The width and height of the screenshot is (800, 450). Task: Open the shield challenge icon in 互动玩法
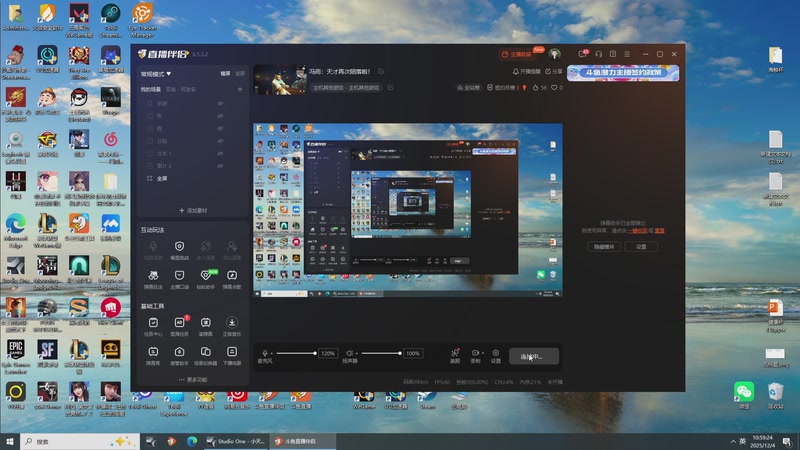[179, 250]
